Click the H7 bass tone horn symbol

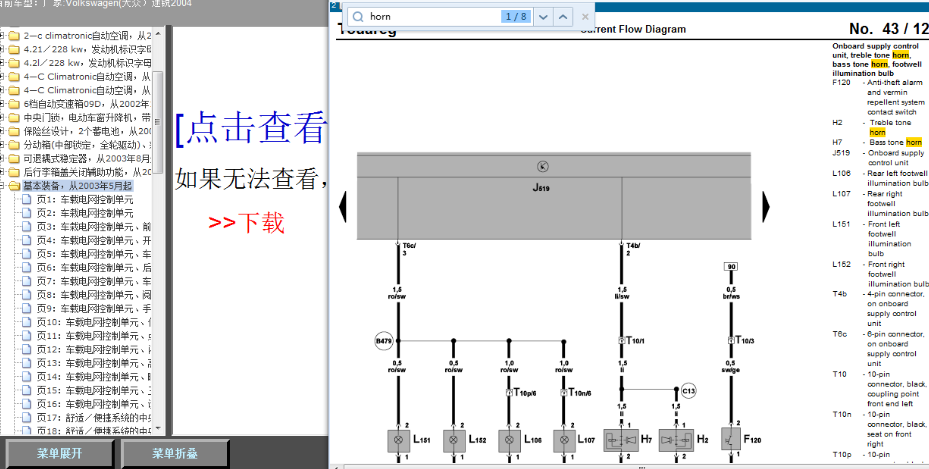621,440
